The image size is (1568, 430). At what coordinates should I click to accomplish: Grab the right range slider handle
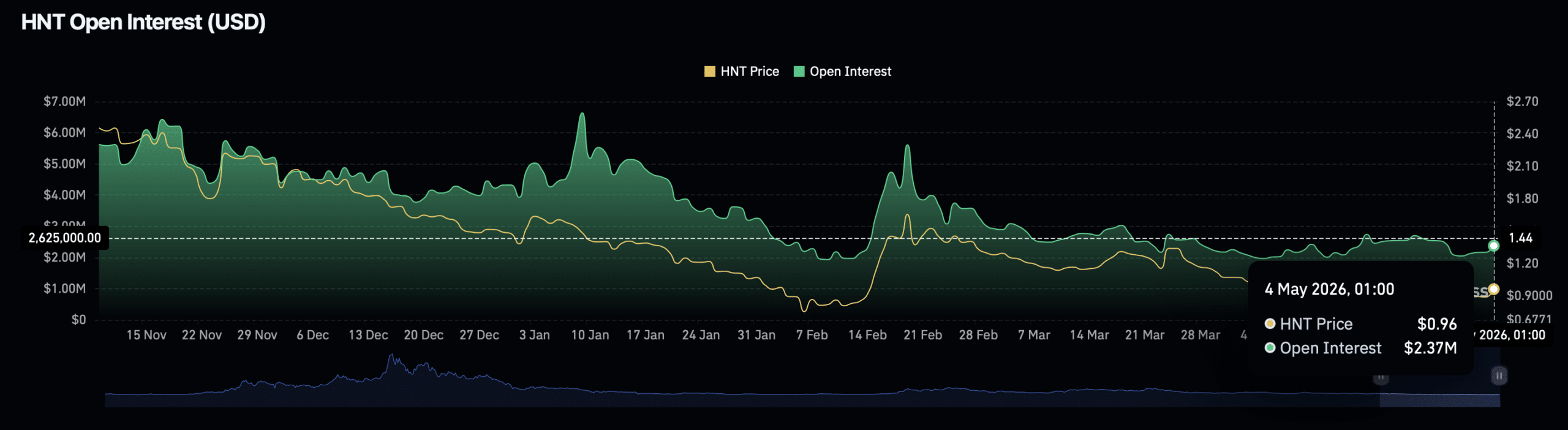1499,375
